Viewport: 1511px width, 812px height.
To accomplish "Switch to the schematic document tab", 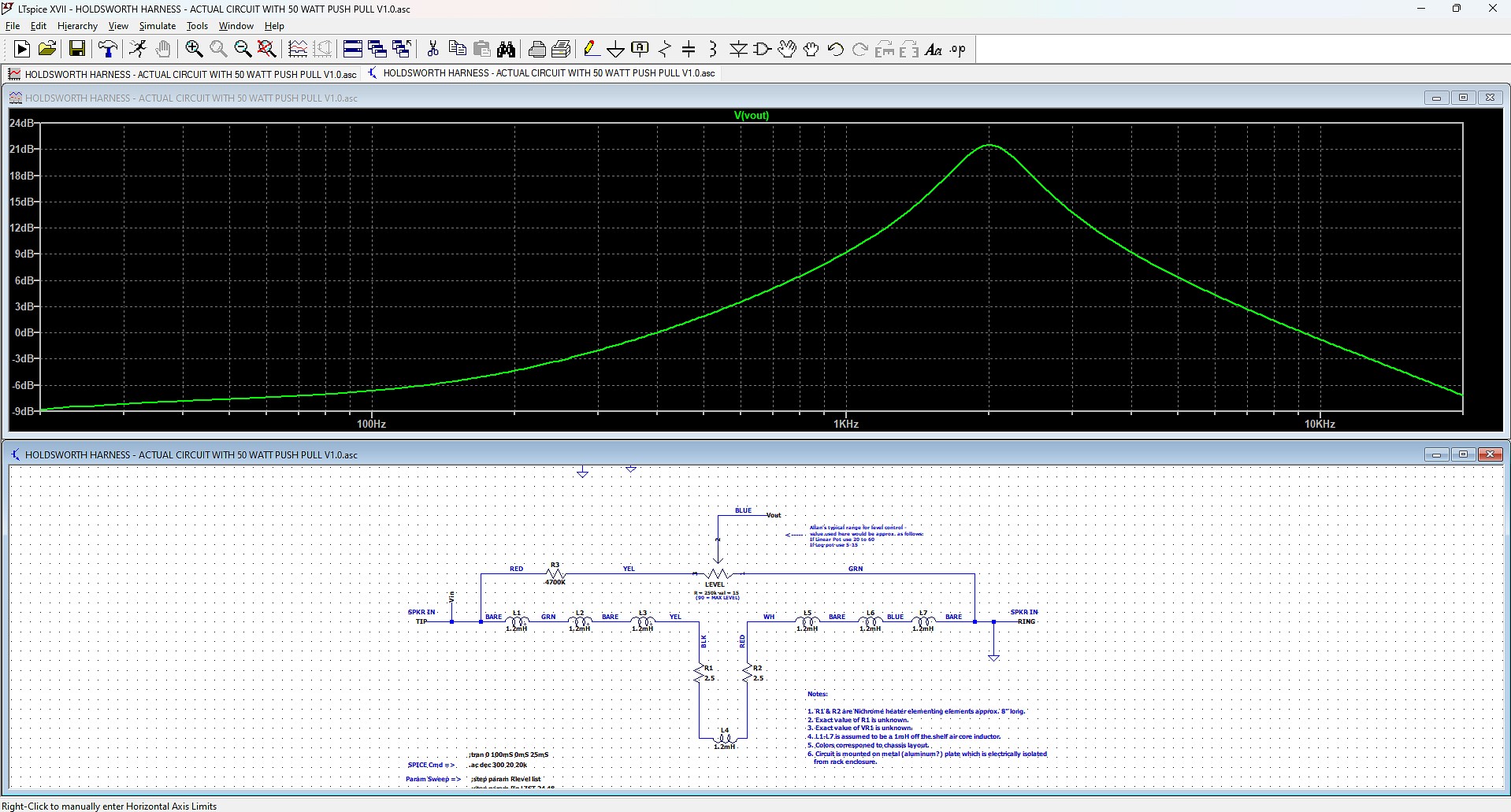I will 542,73.
